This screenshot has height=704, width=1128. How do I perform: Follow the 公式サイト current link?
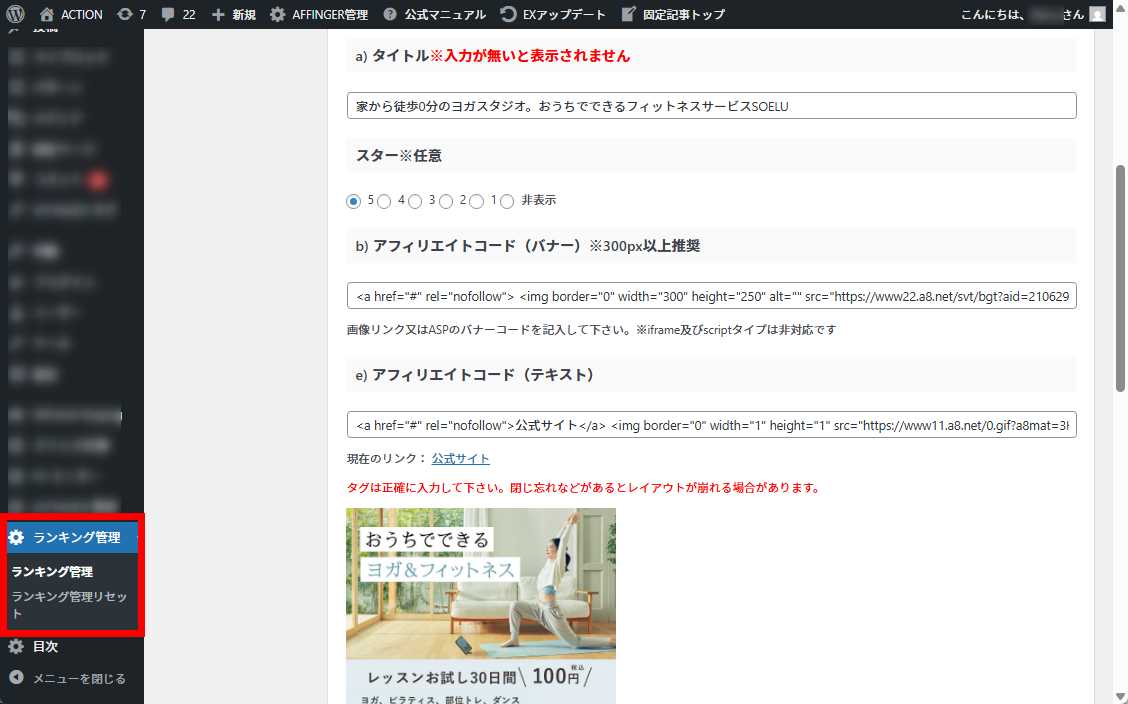click(x=460, y=458)
